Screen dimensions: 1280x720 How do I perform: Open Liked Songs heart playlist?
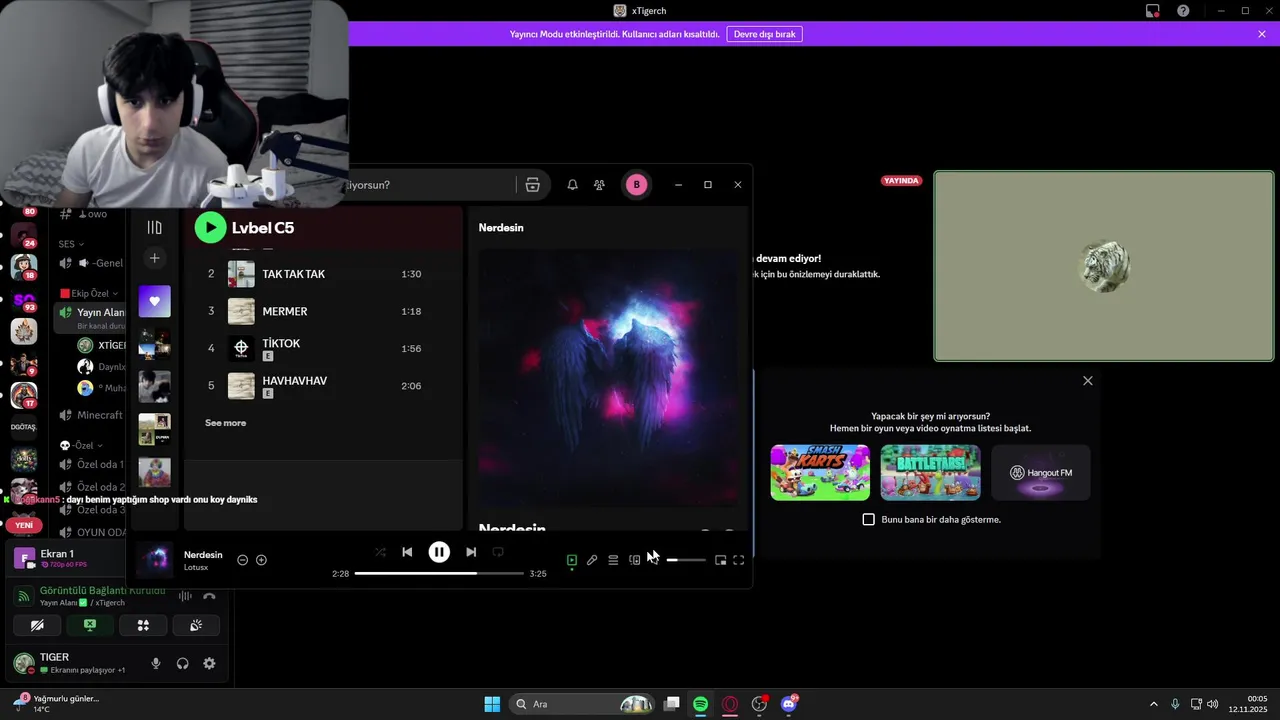[154, 301]
